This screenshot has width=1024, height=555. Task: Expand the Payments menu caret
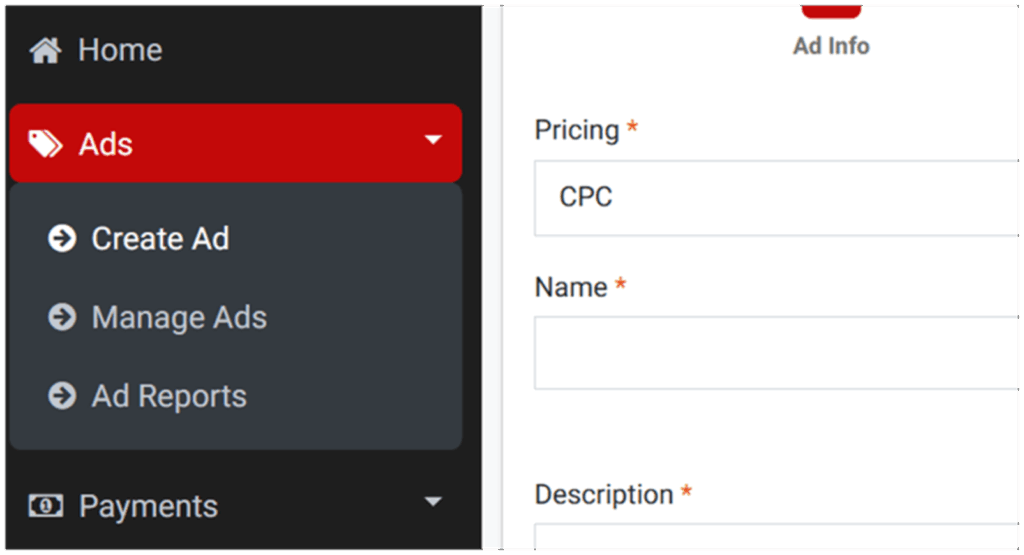(x=433, y=501)
